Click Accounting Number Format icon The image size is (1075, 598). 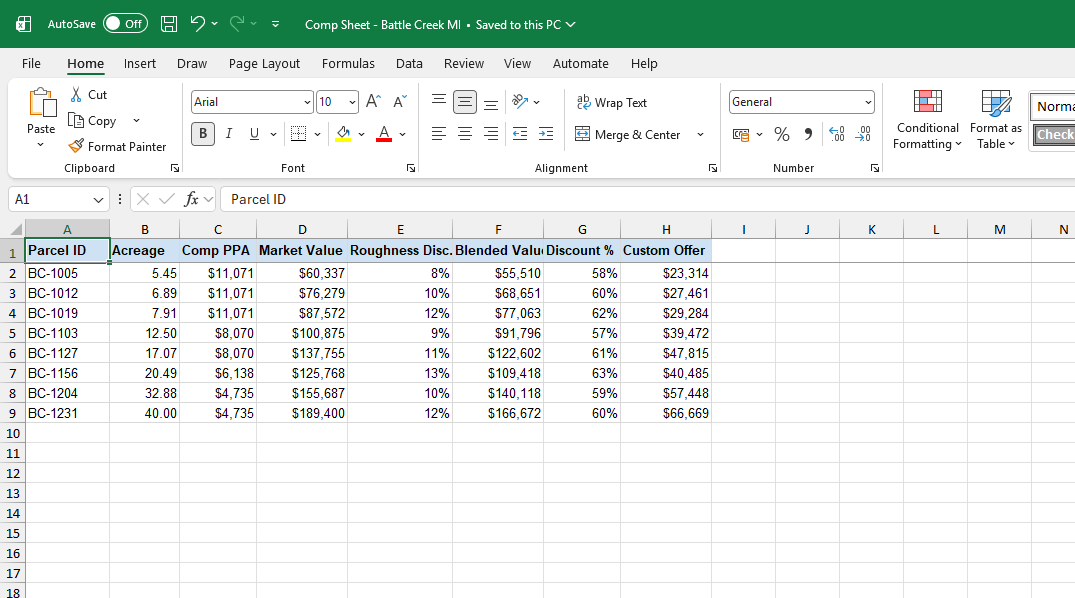[x=740, y=134]
